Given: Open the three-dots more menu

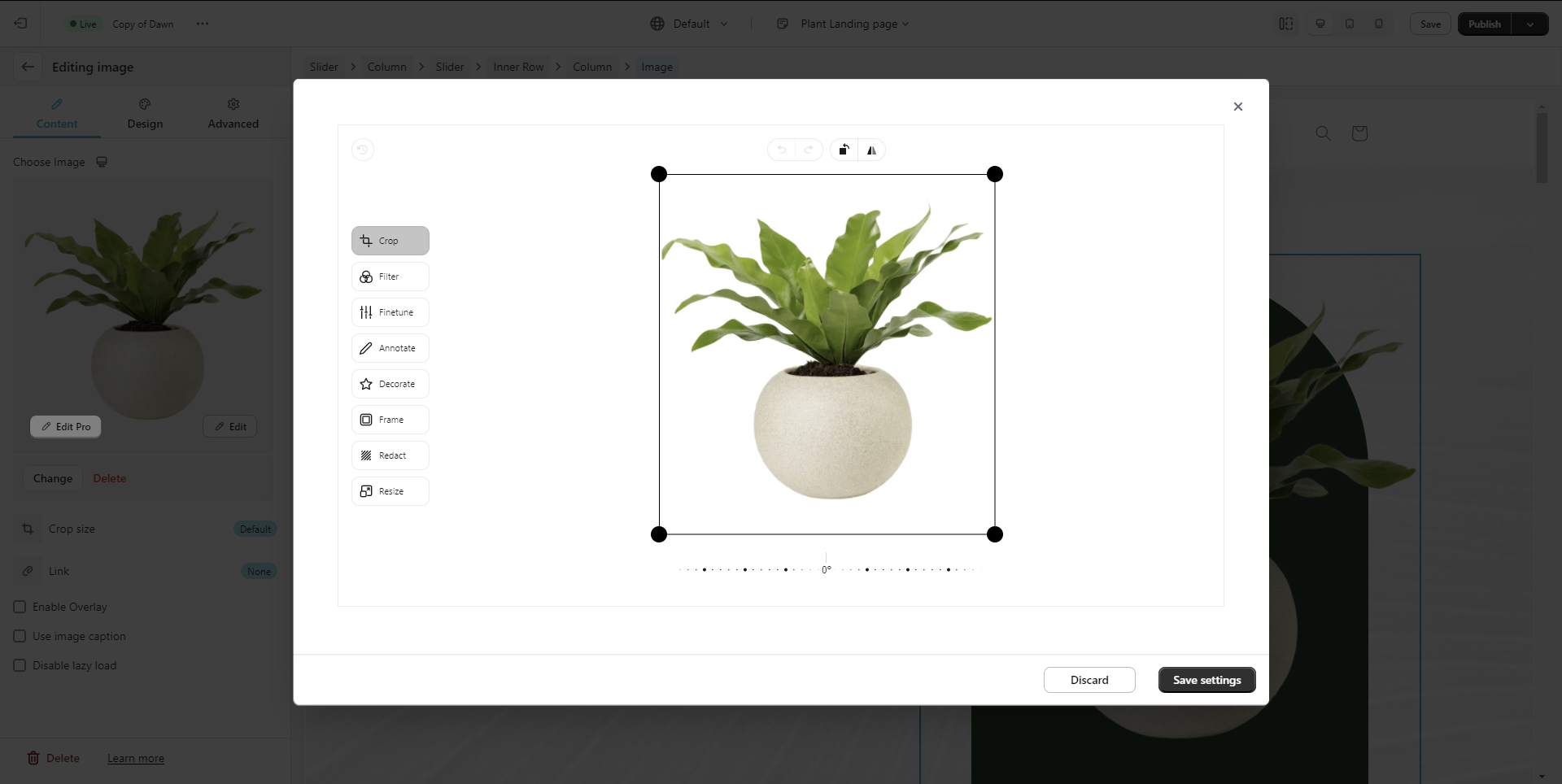Looking at the screenshot, I should click(x=203, y=24).
